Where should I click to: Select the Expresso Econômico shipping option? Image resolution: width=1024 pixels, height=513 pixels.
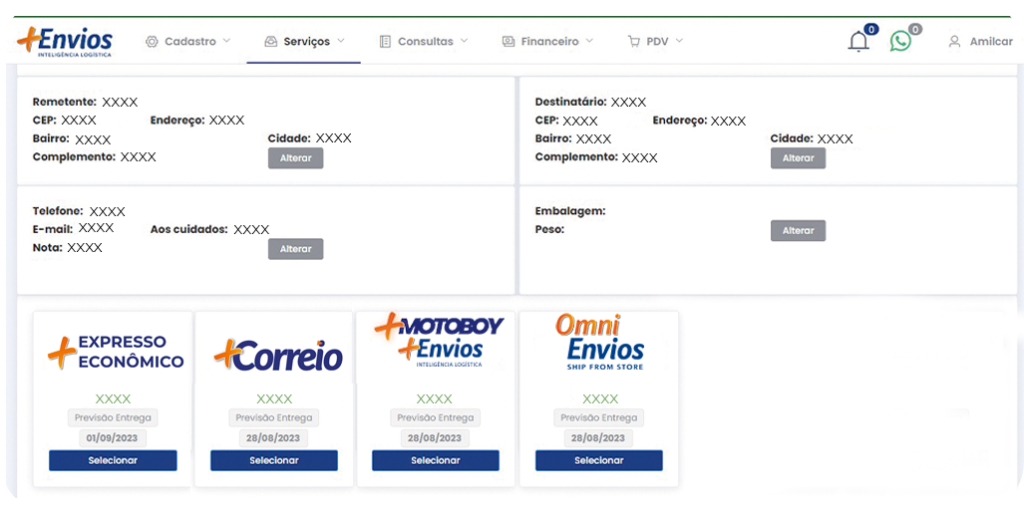tap(113, 460)
